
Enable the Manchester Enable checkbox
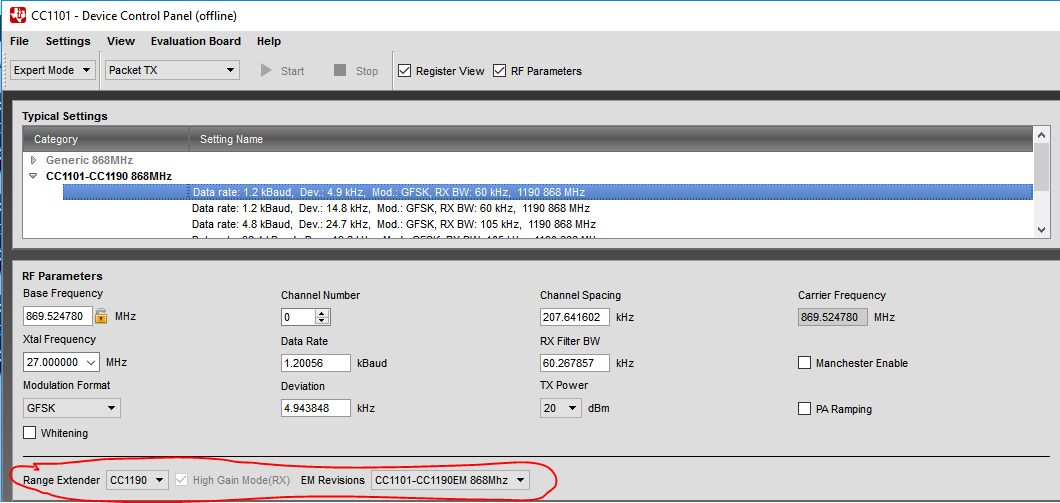click(x=804, y=363)
